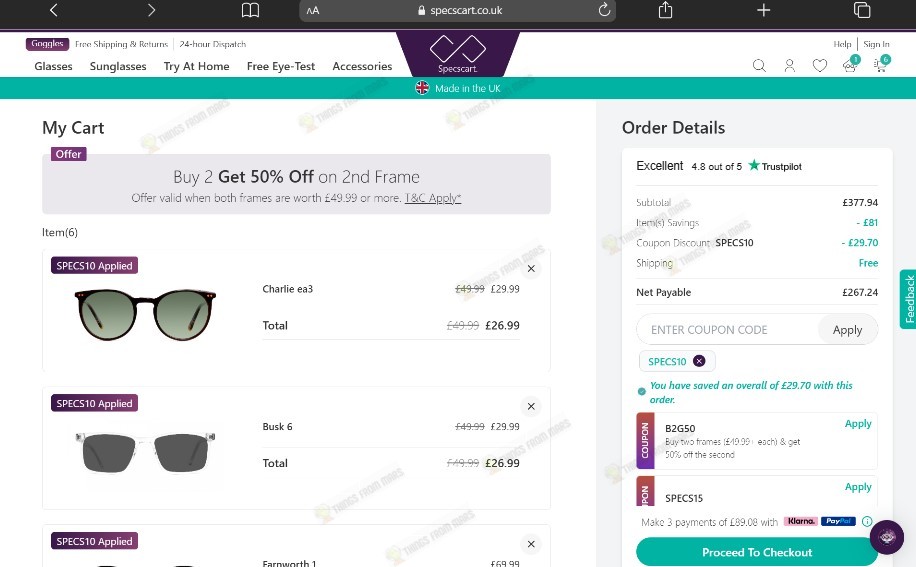
Task: Open the Accessories menu
Action: click(x=362, y=66)
